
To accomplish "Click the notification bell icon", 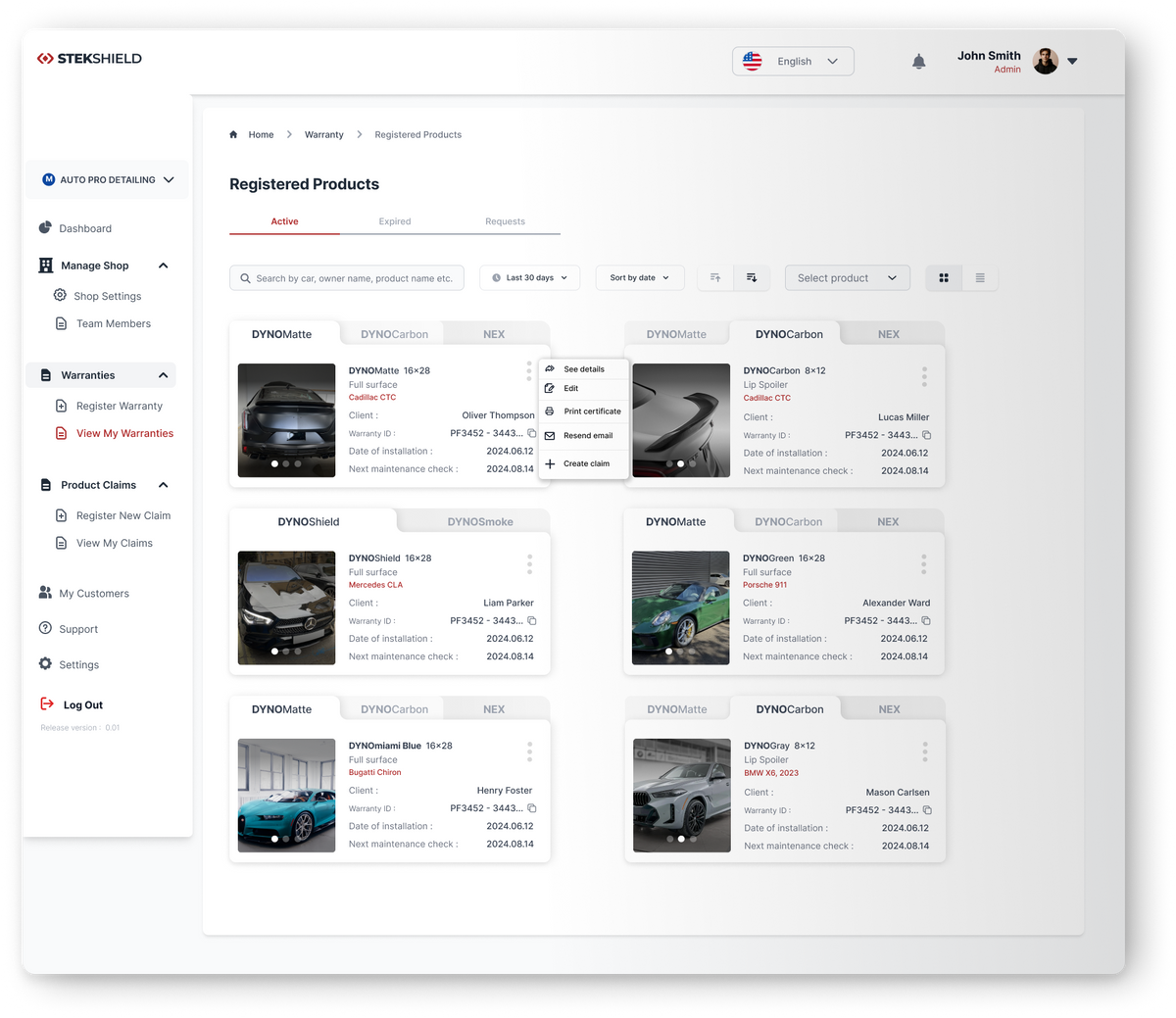I will (x=918, y=62).
